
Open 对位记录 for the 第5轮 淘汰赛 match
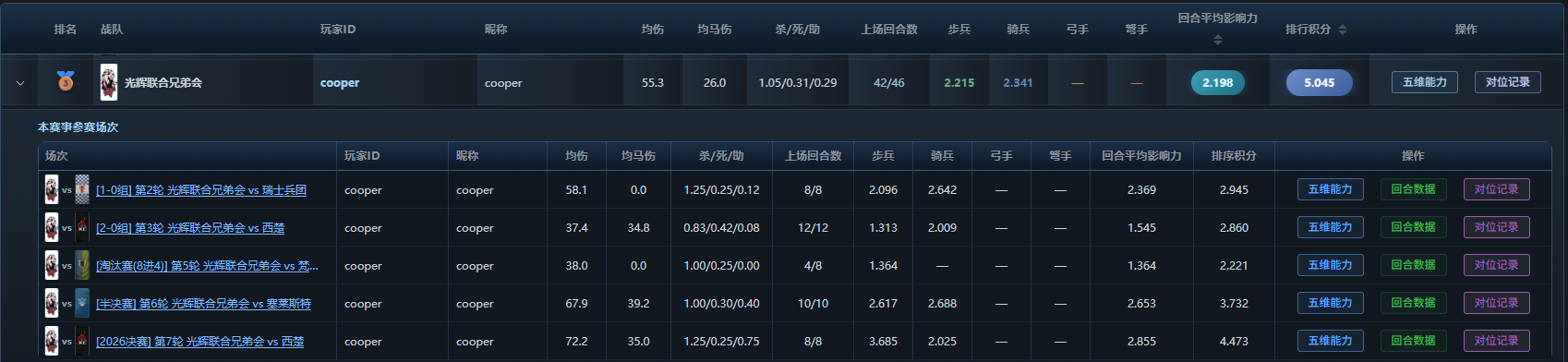[1497, 265]
